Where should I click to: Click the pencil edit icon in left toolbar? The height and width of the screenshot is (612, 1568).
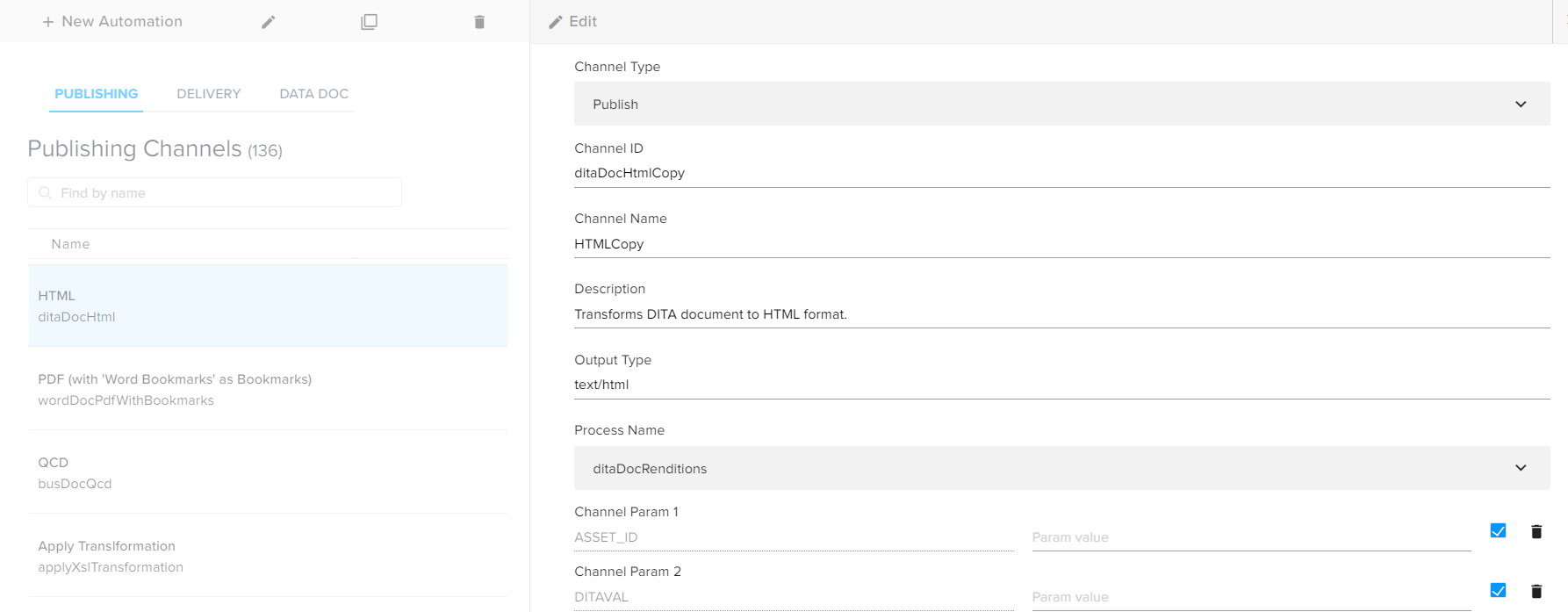click(269, 22)
